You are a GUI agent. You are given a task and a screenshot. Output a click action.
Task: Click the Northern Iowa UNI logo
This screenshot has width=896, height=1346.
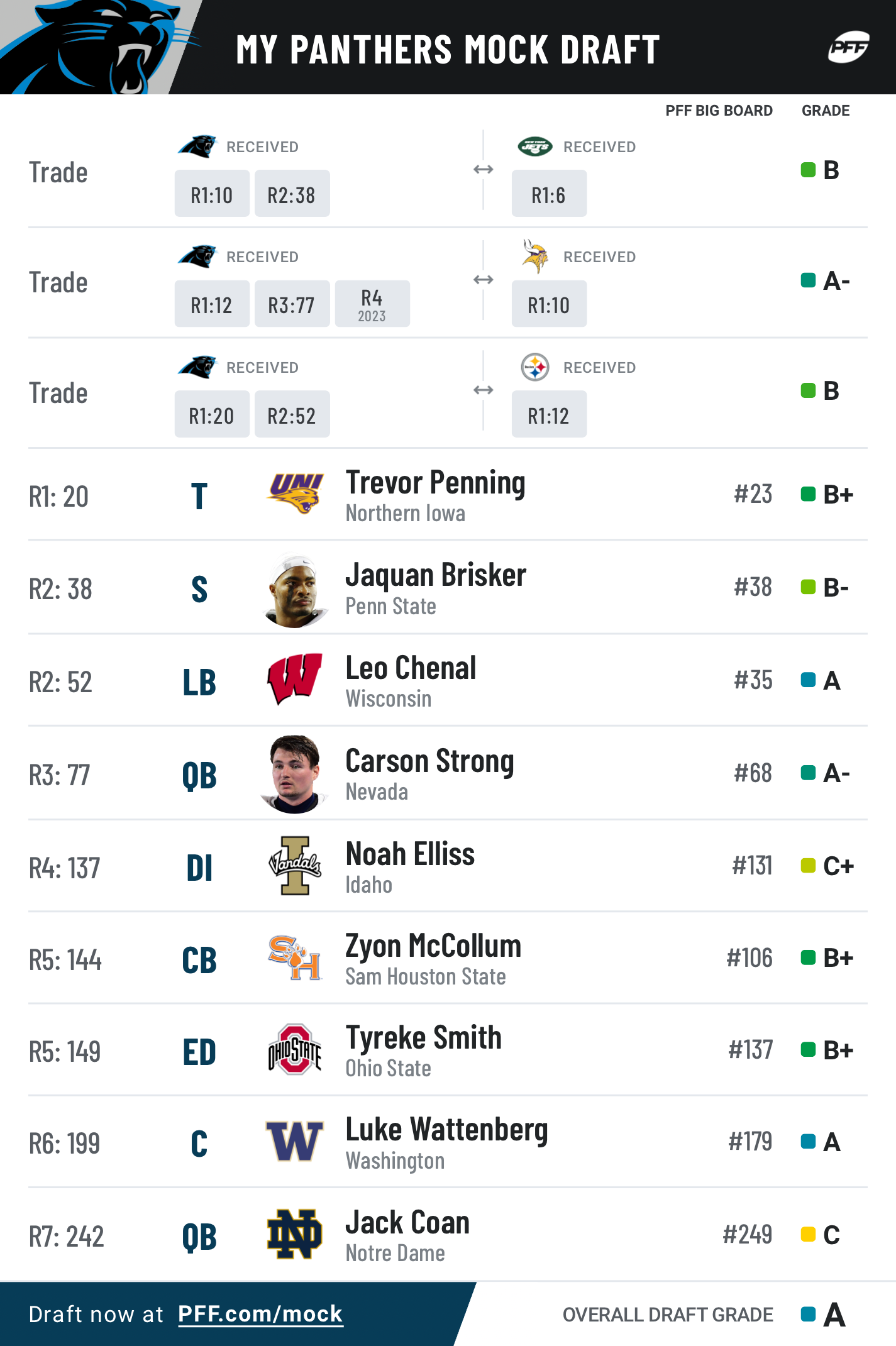295,494
